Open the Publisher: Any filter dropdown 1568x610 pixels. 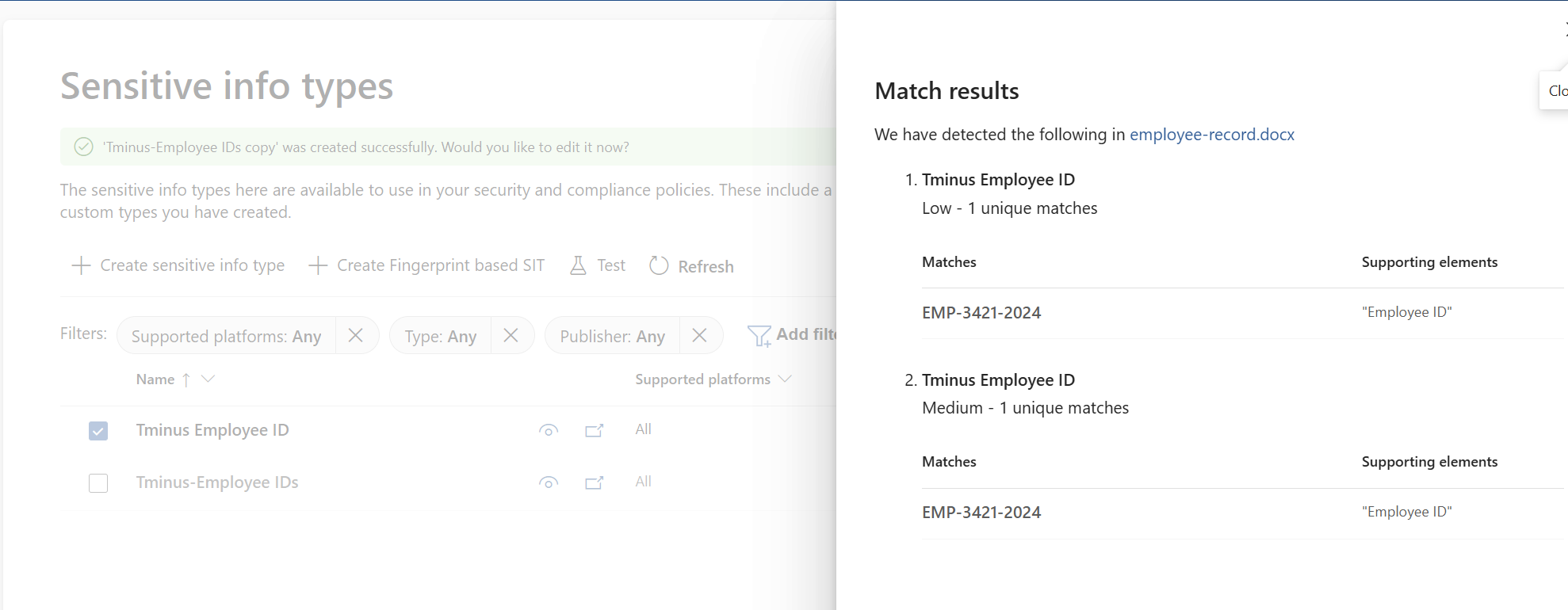click(612, 336)
